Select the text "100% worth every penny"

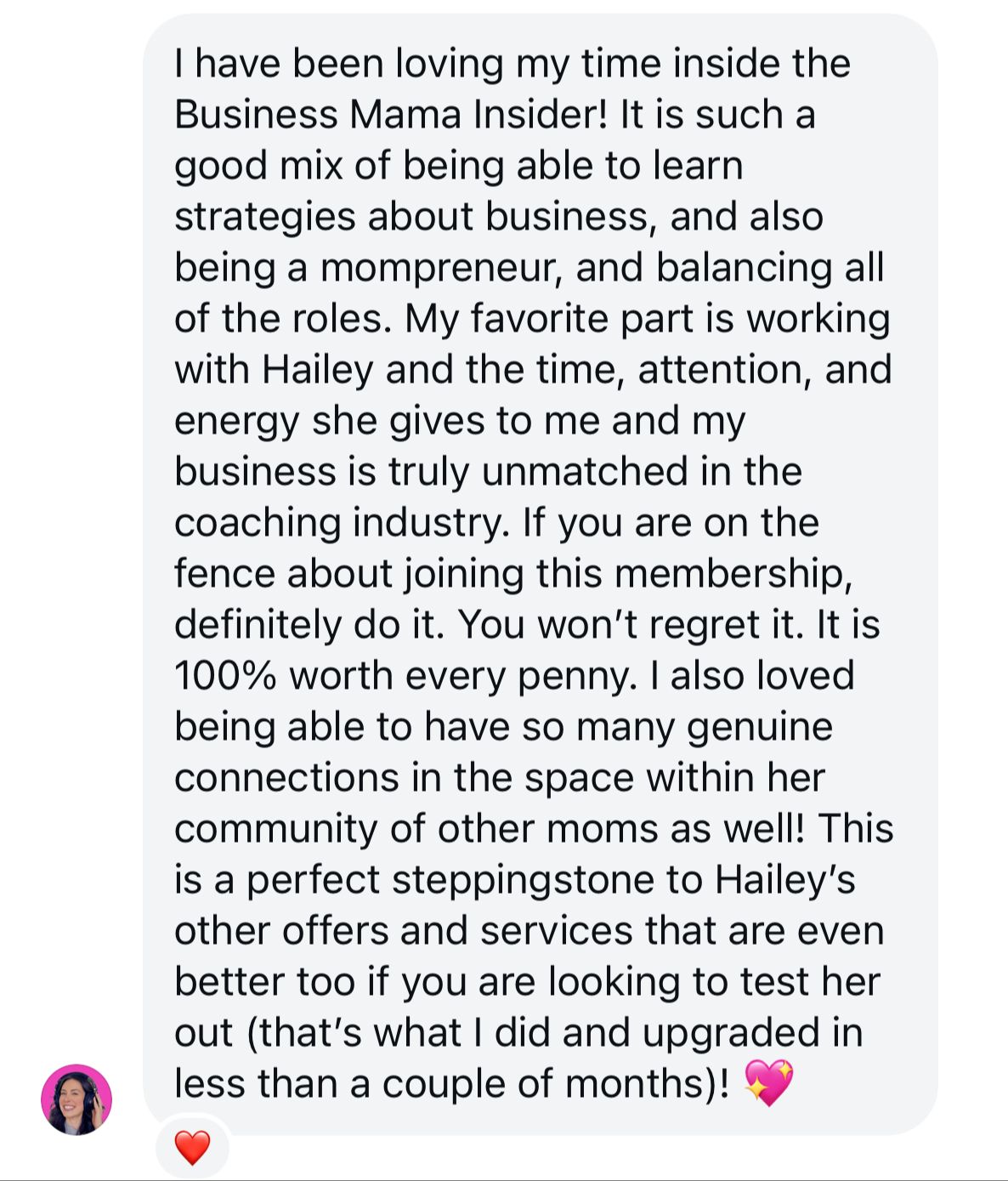coord(404,676)
